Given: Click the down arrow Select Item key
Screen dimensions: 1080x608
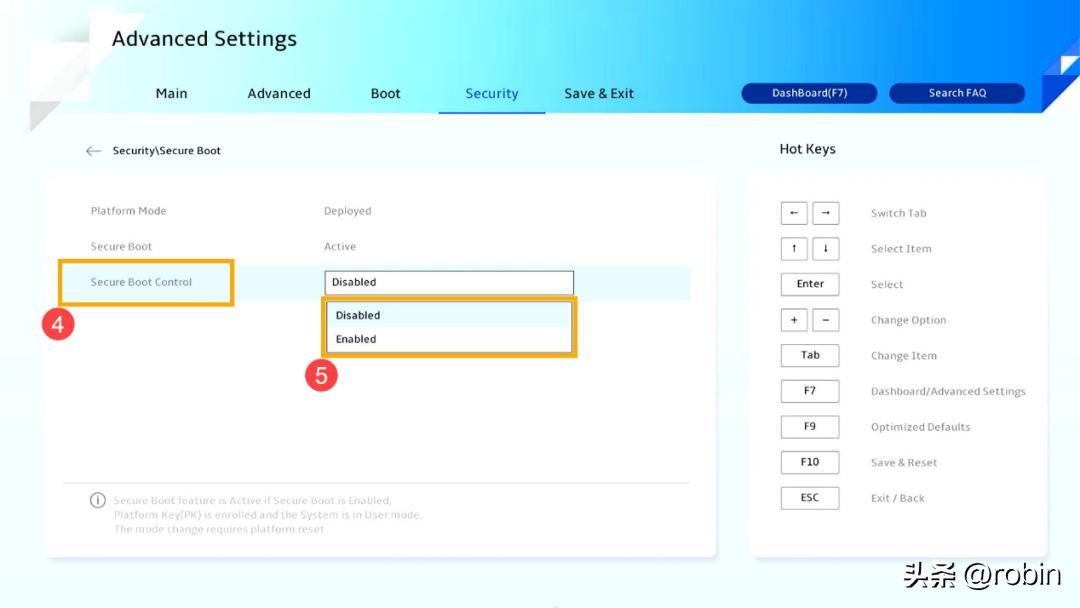Looking at the screenshot, I should point(825,249).
